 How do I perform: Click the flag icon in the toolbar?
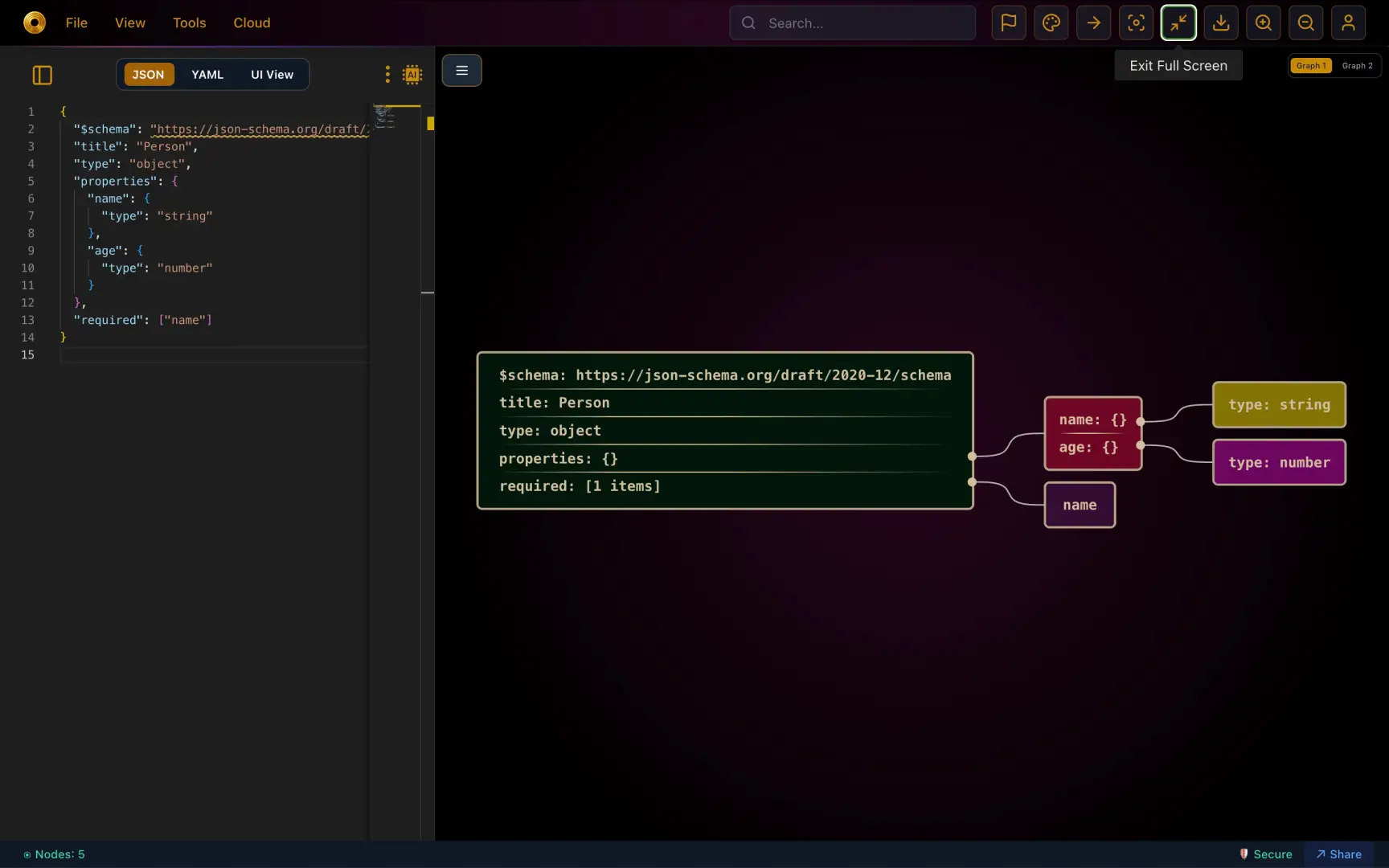[x=1008, y=23]
